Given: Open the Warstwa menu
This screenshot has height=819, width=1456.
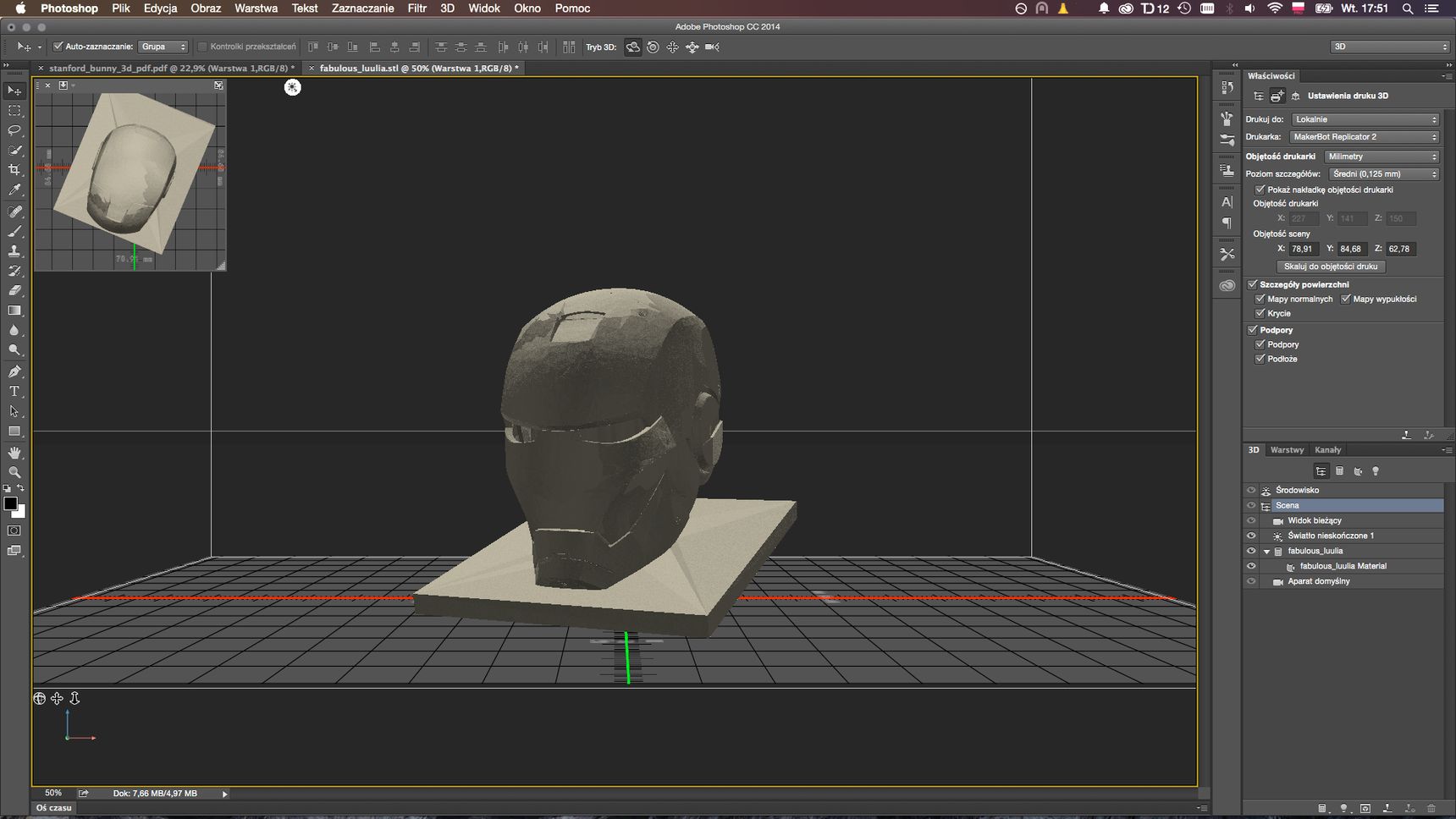Looking at the screenshot, I should click(x=256, y=8).
